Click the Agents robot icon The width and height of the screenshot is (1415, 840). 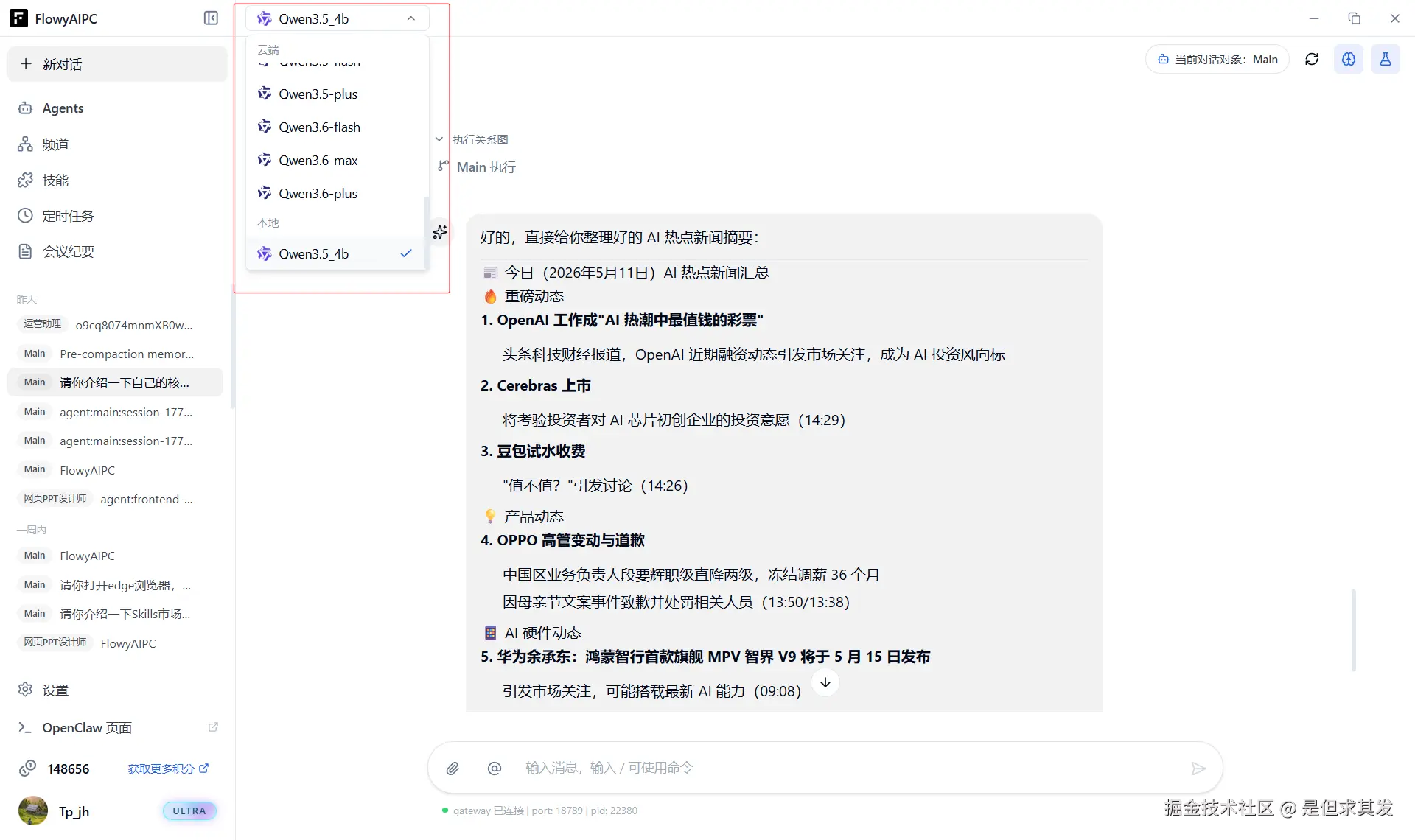coord(25,108)
